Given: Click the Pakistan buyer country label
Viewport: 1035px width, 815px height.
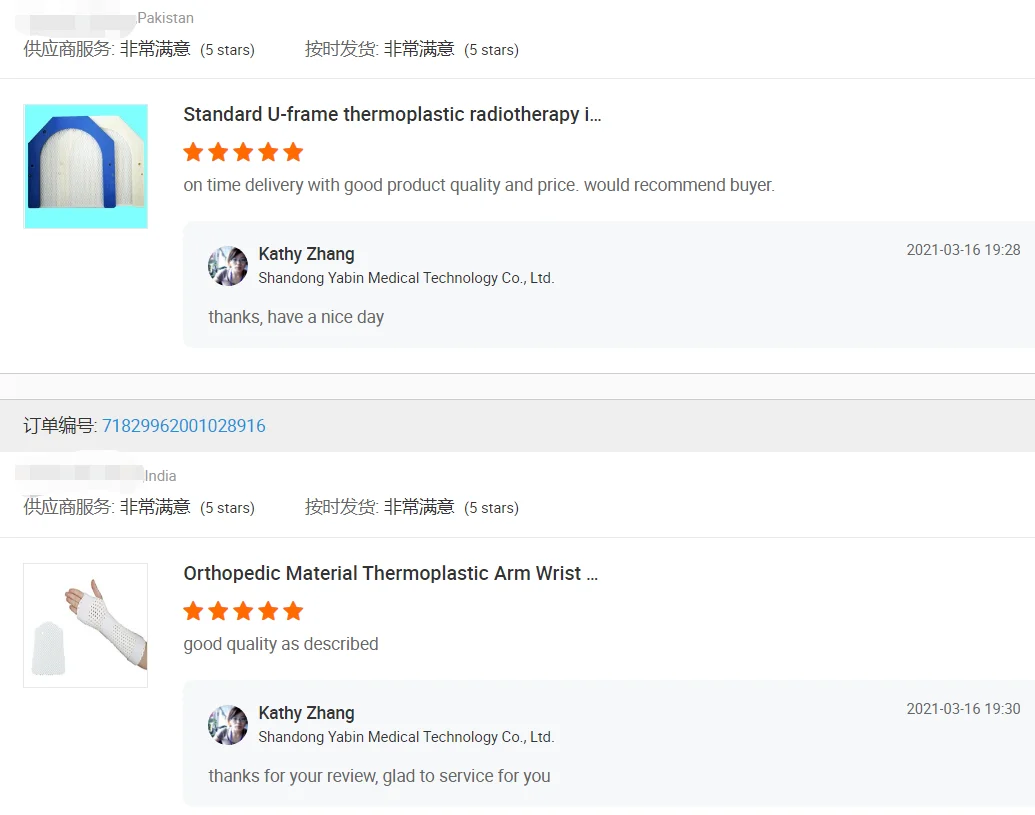Looking at the screenshot, I should point(166,18).
